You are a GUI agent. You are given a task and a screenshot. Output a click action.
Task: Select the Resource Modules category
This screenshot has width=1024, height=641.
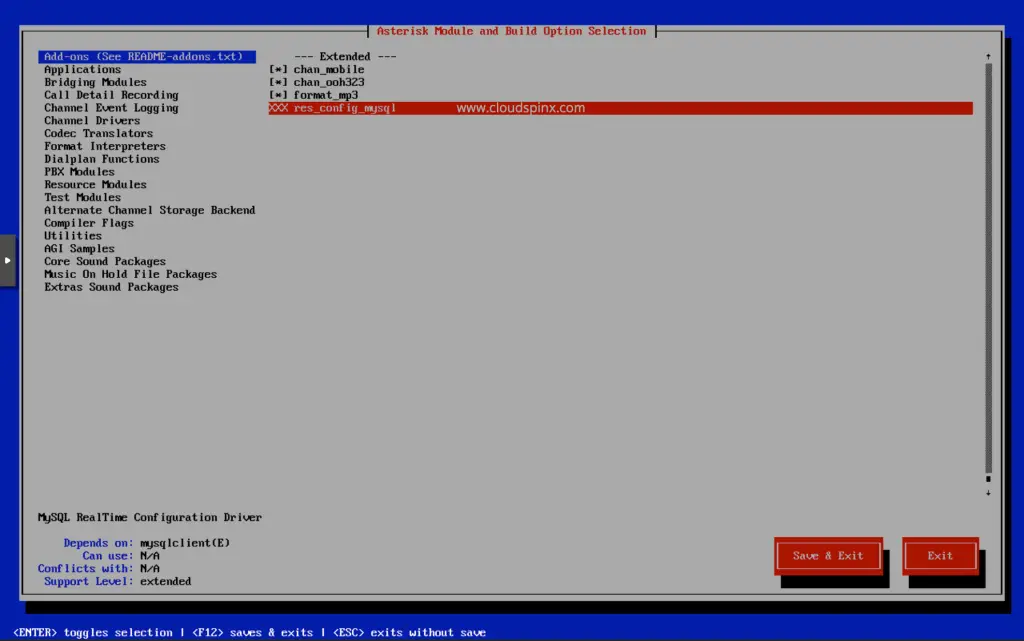click(94, 184)
